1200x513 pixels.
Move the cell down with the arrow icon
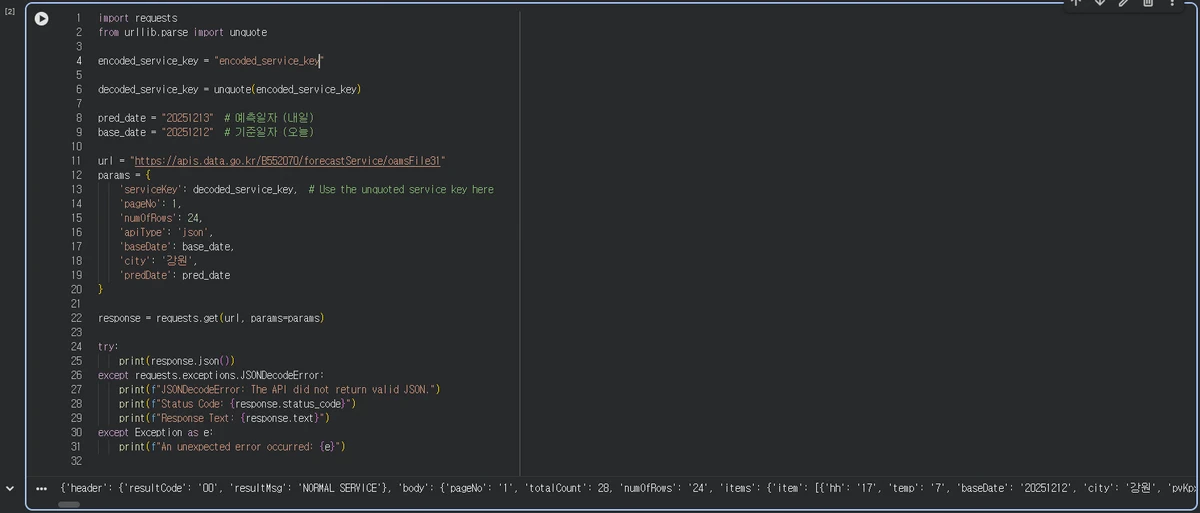pyautogui.click(x=1100, y=3)
